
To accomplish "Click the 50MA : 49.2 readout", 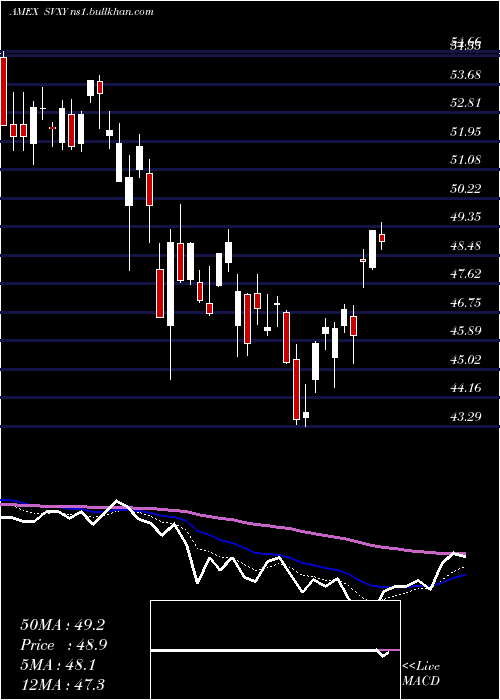I will (x=62, y=625).
